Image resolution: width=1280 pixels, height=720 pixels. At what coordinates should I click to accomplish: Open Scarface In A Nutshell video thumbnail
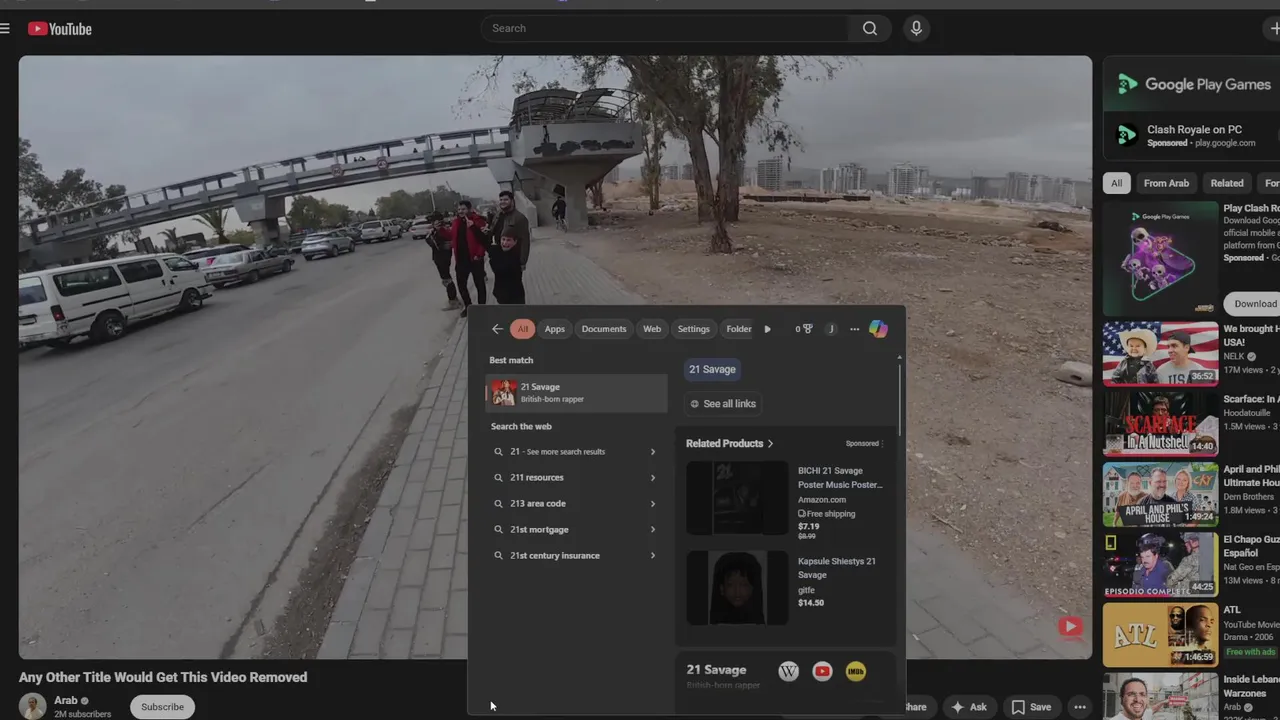[1161, 423]
